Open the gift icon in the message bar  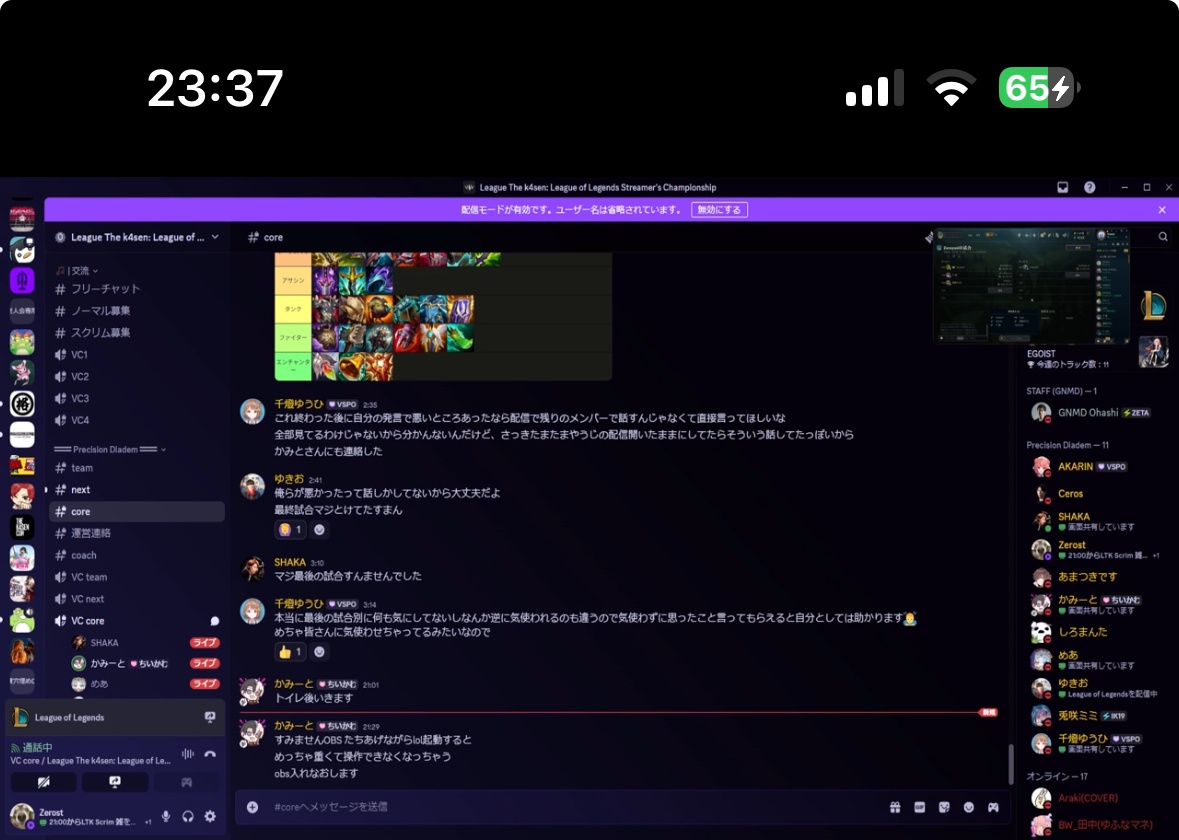895,807
